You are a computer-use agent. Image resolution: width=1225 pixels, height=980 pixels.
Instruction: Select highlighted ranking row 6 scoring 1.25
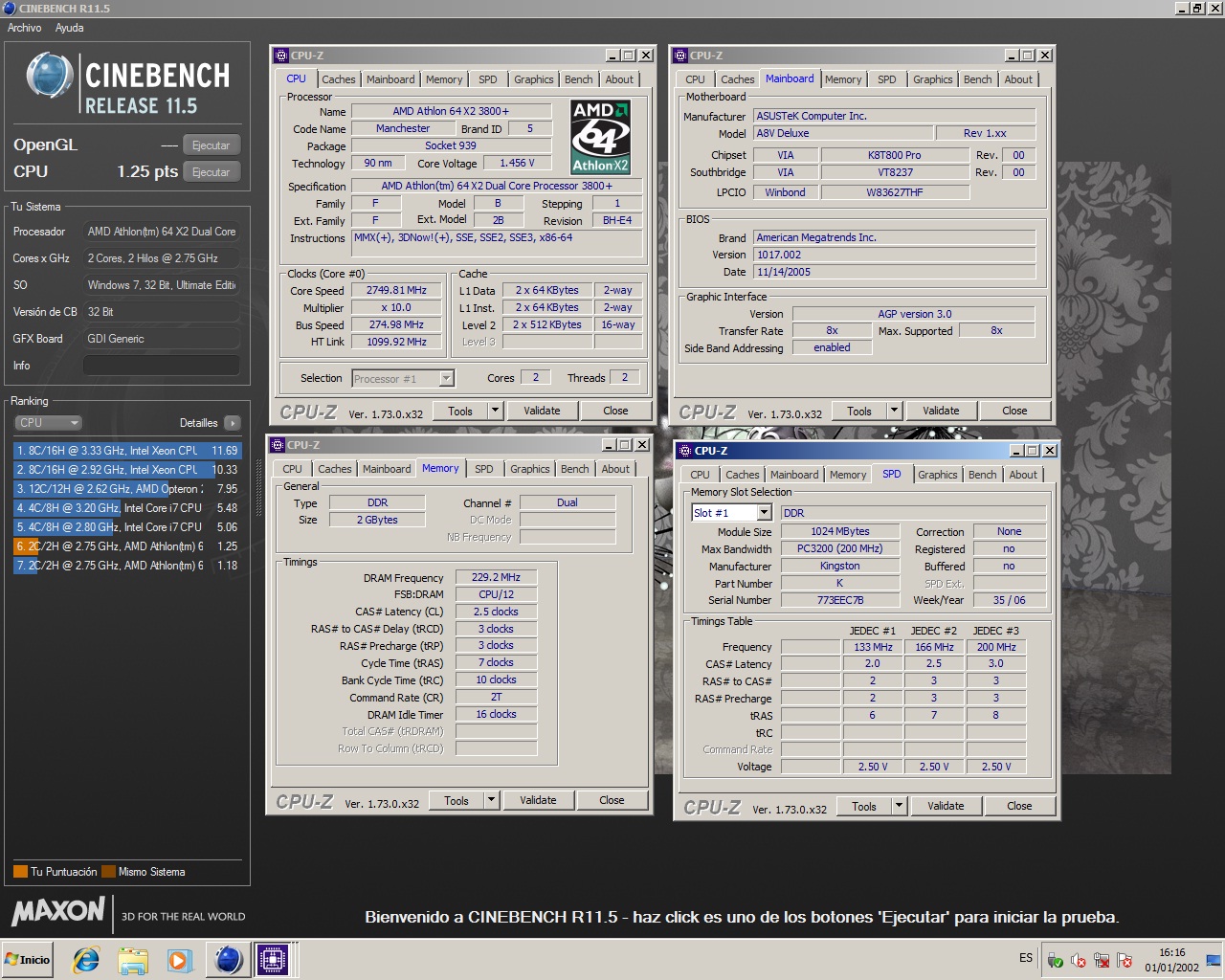tap(126, 546)
